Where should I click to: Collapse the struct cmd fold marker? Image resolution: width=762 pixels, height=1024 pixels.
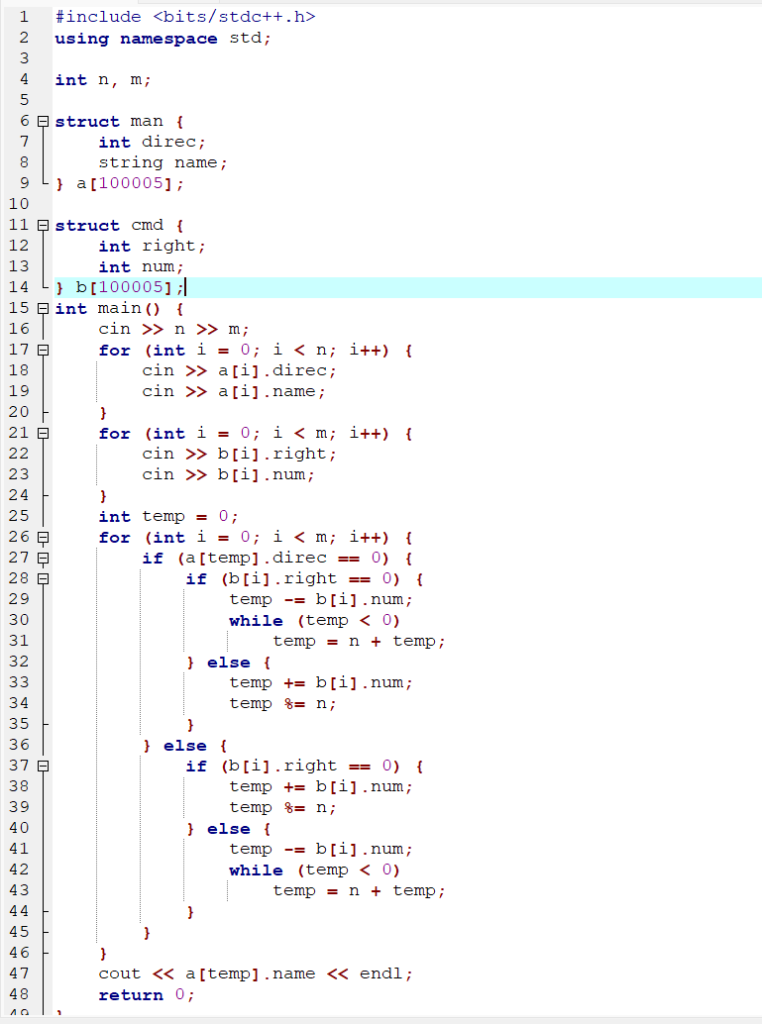41,226
